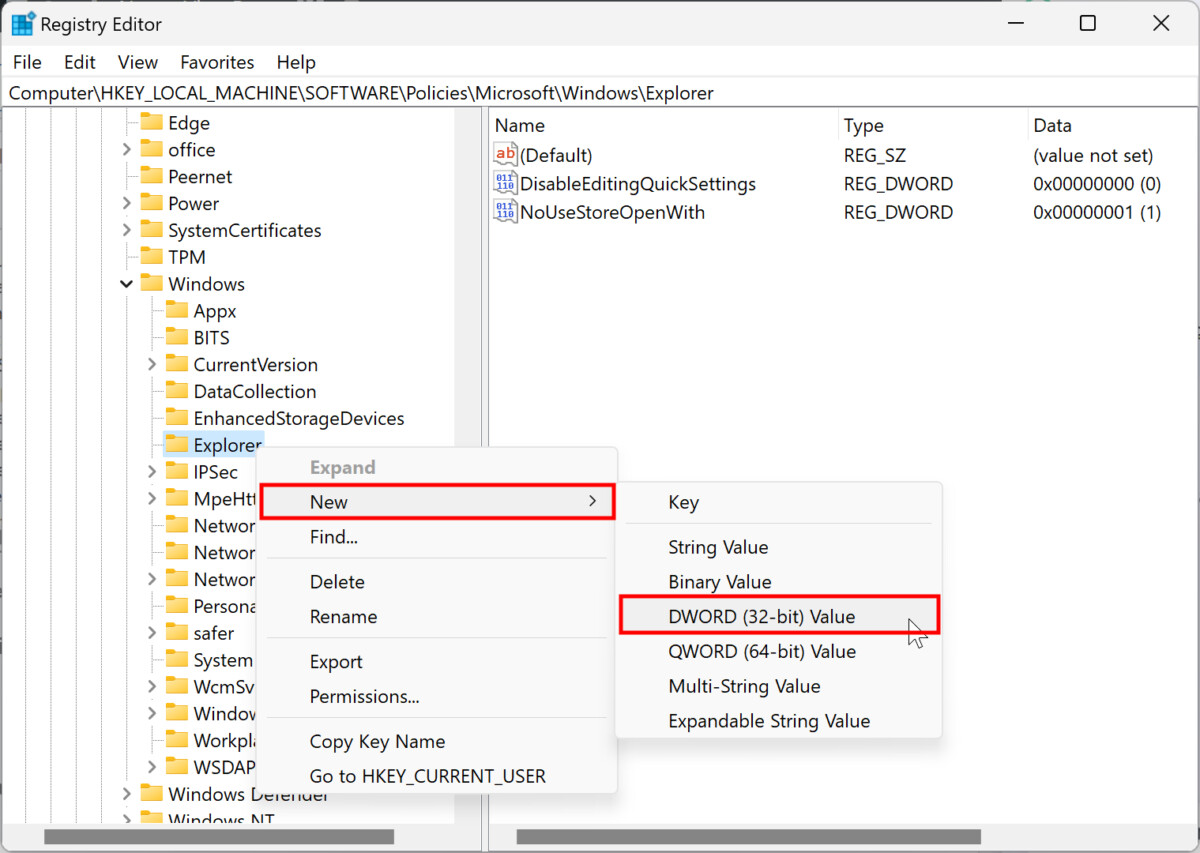Click the tree pane horizontal scrollbar
Image resolution: width=1200 pixels, height=853 pixels.
(219, 836)
